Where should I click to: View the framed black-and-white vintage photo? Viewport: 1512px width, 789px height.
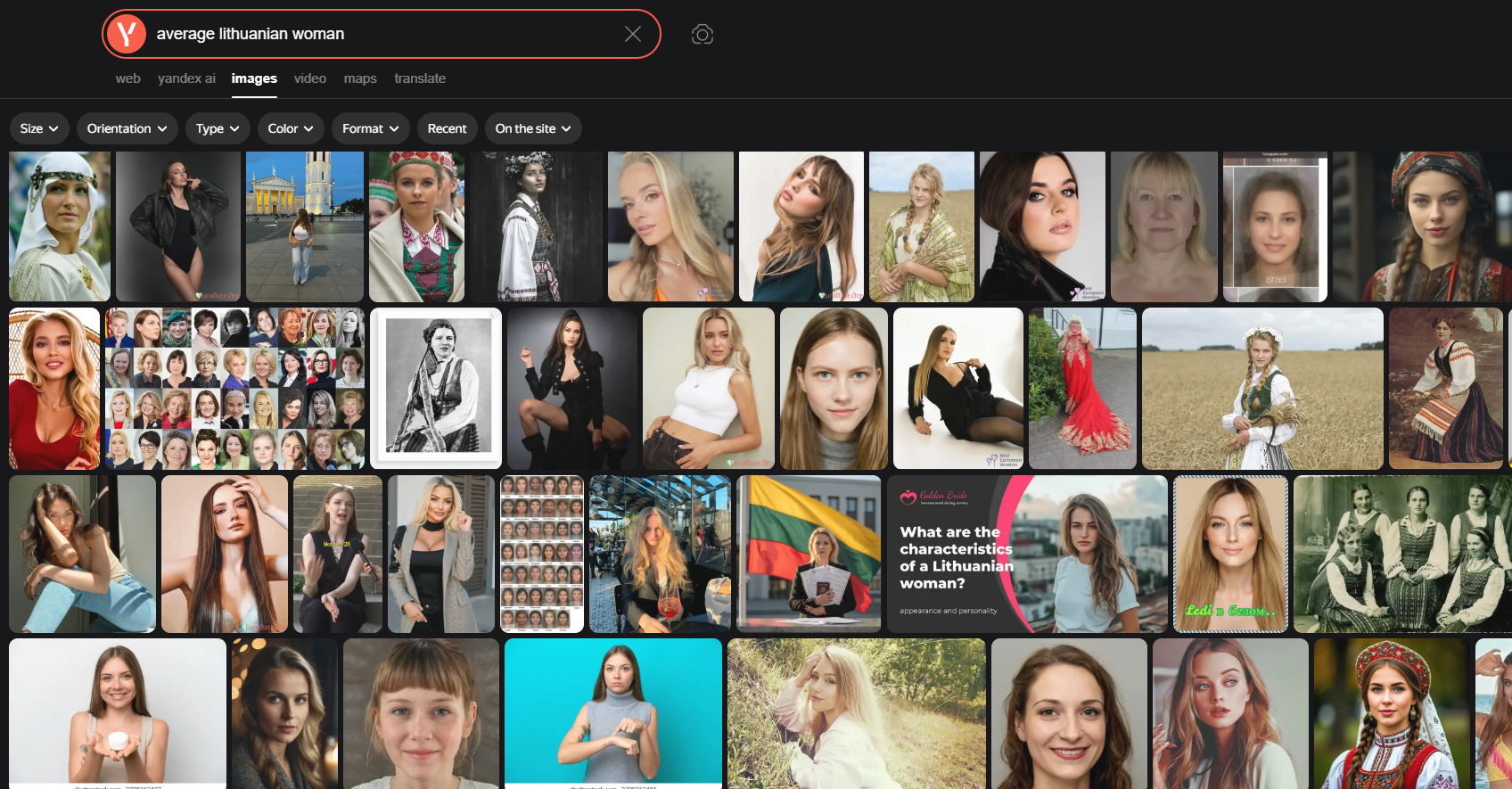point(436,389)
